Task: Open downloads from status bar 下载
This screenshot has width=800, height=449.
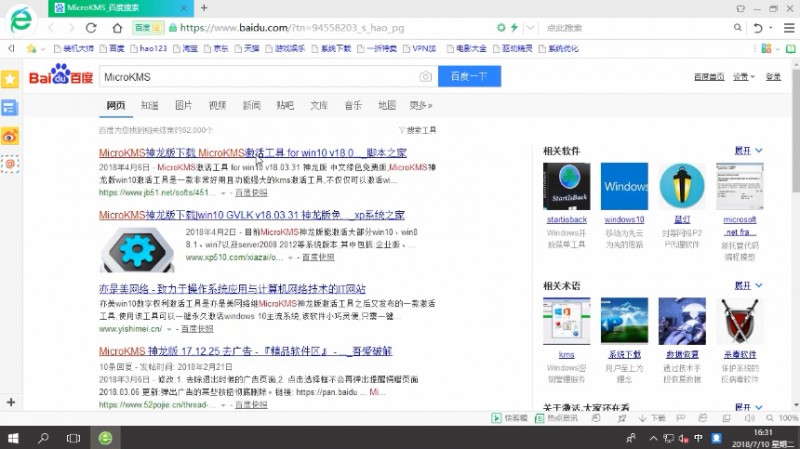Action: click(x=652, y=418)
